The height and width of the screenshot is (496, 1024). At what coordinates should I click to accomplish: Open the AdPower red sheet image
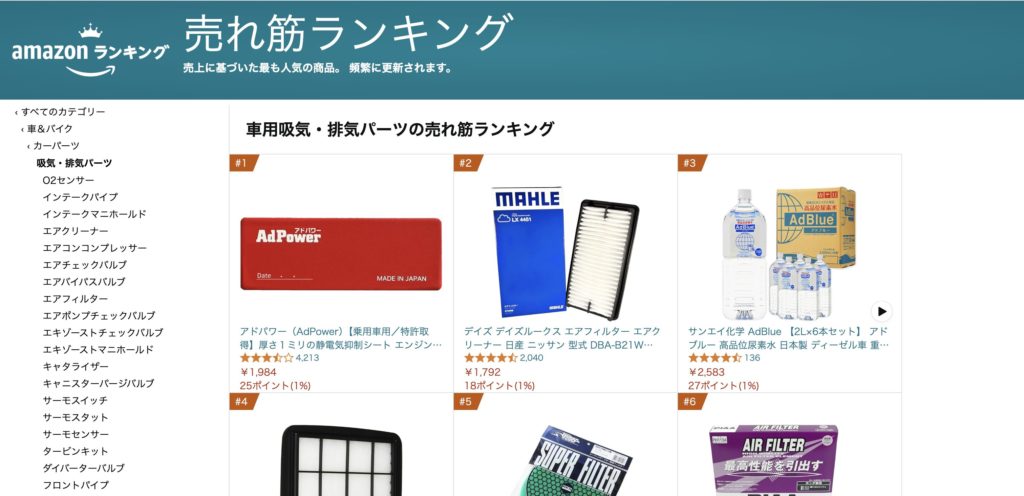pos(341,254)
